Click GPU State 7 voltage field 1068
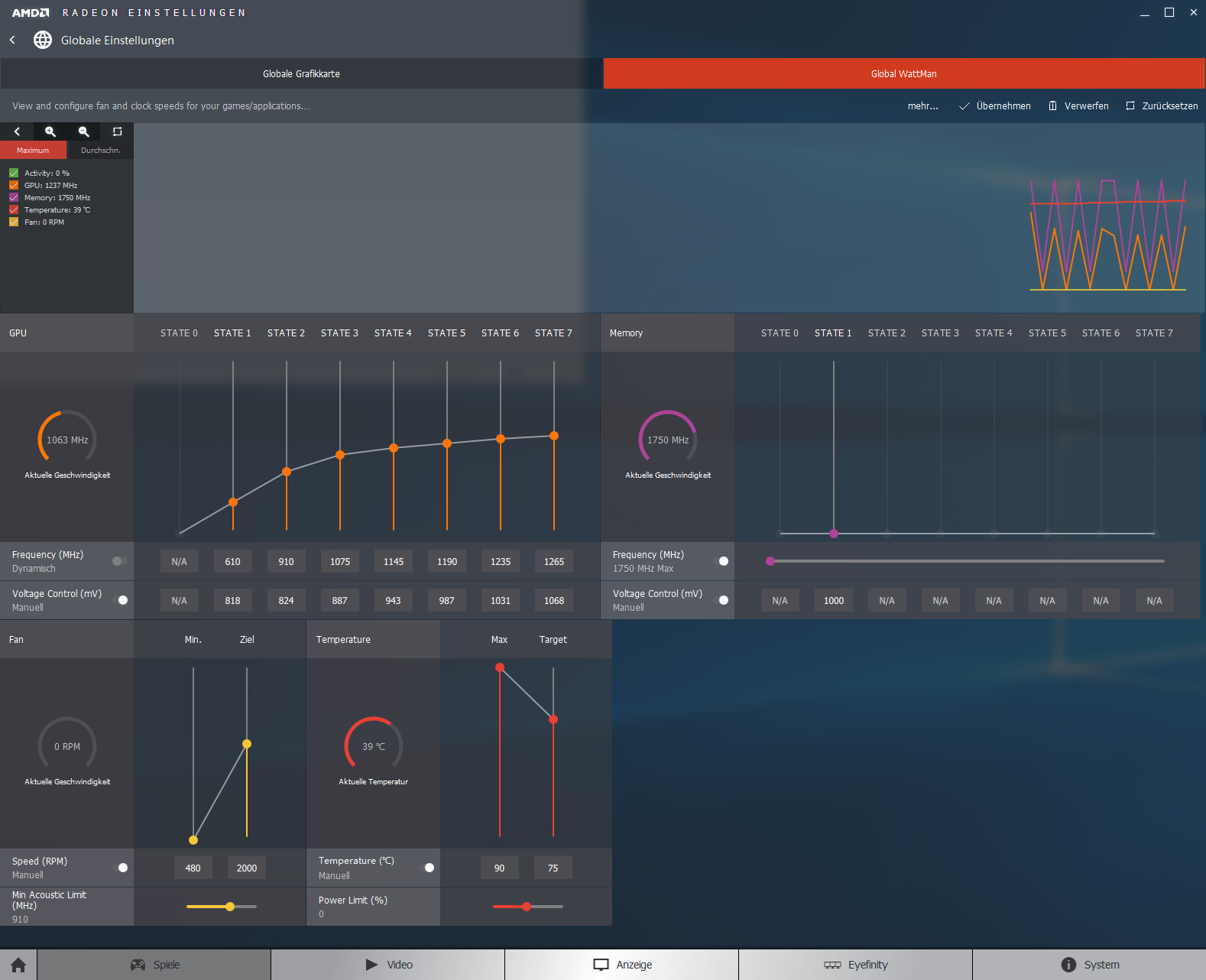This screenshot has width=1206, height=980. click(554, 600)
